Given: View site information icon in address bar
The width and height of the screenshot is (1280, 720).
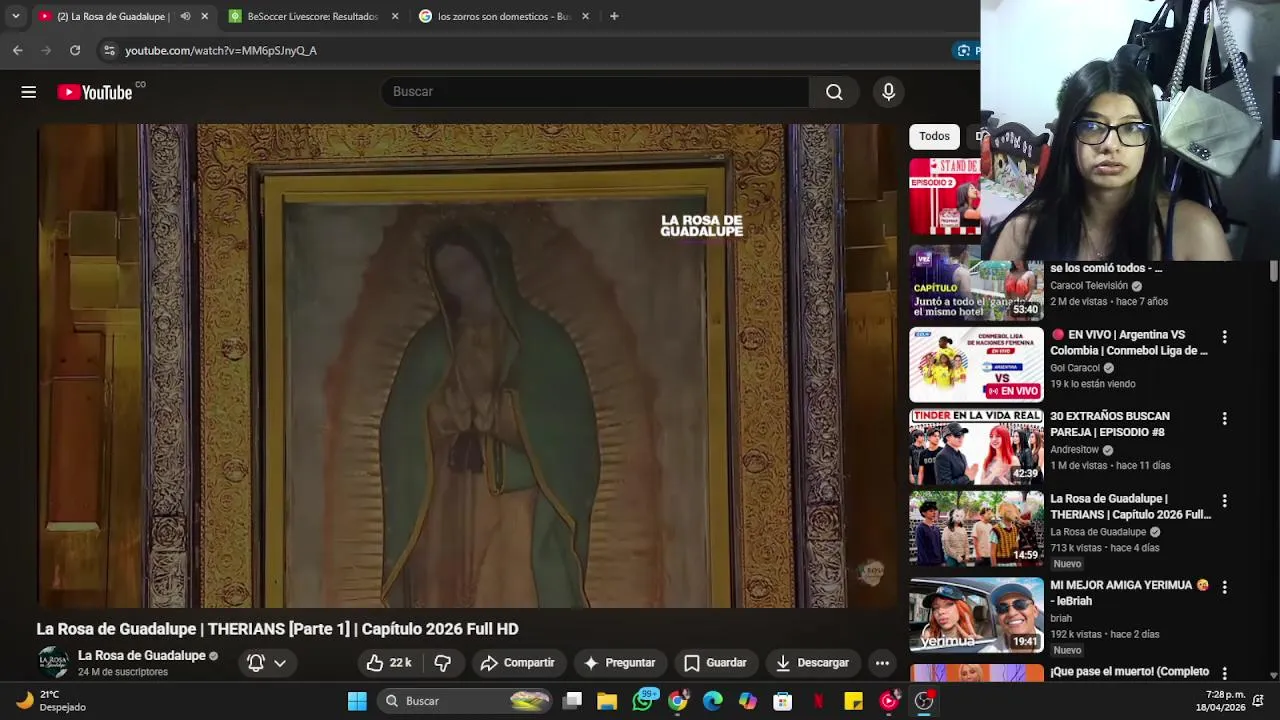Looking at the screenshot, I should 108,50.
